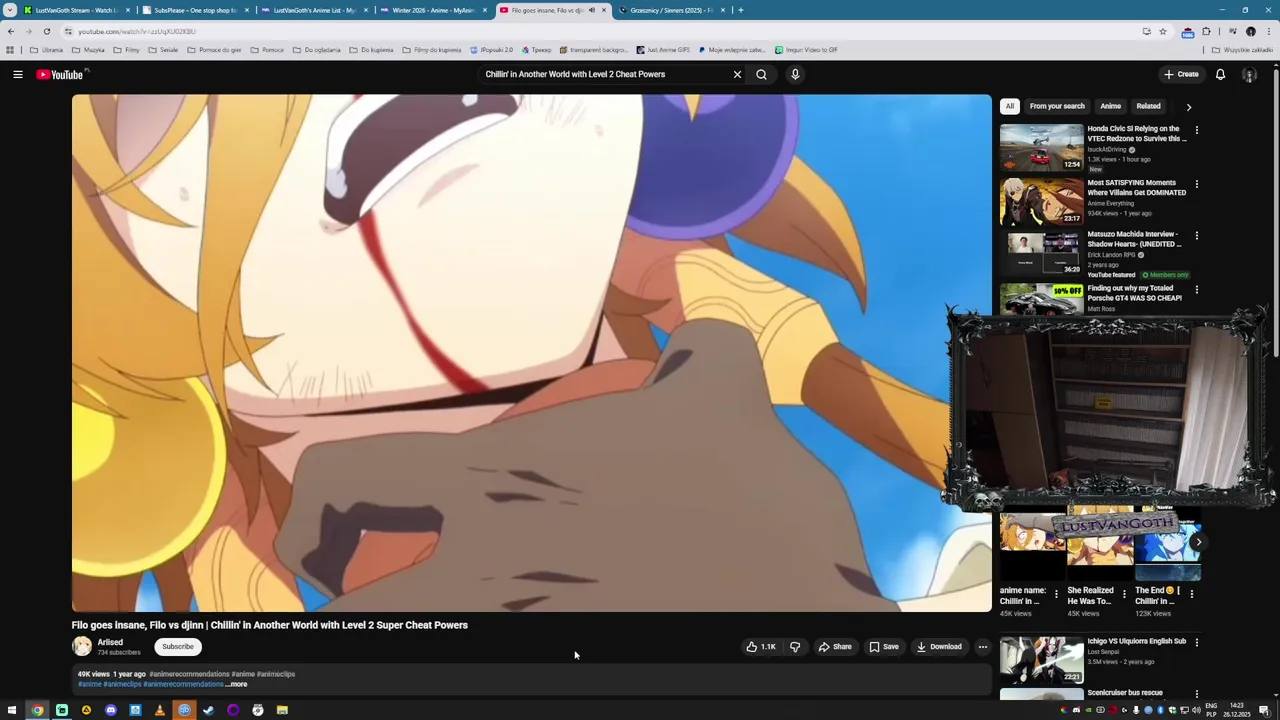Mute the tab playing audio
Screen dimensions: 1280x720
point(591,10)
